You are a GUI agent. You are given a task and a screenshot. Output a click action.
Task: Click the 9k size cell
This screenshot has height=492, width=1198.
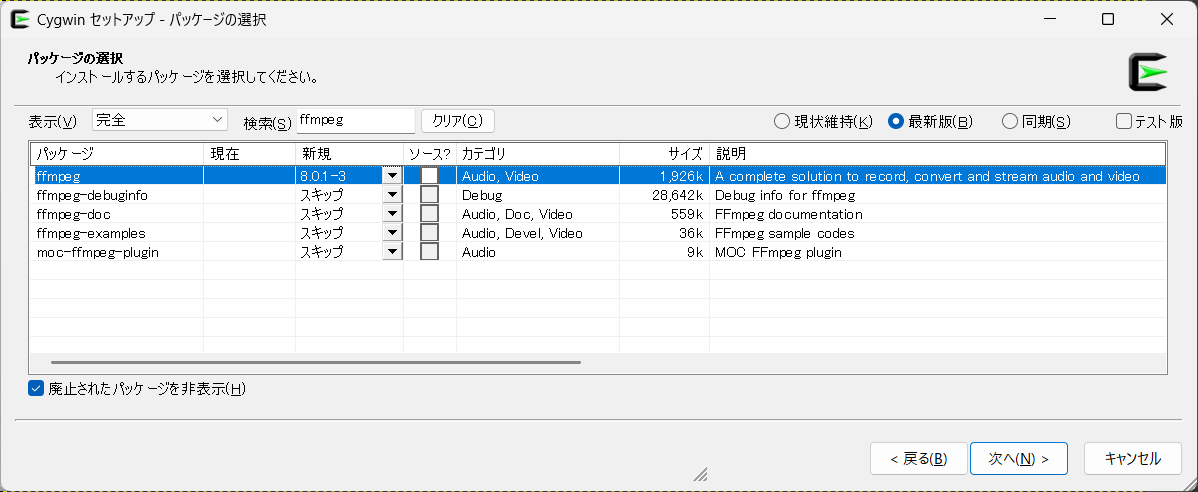(x=695, y=251)
